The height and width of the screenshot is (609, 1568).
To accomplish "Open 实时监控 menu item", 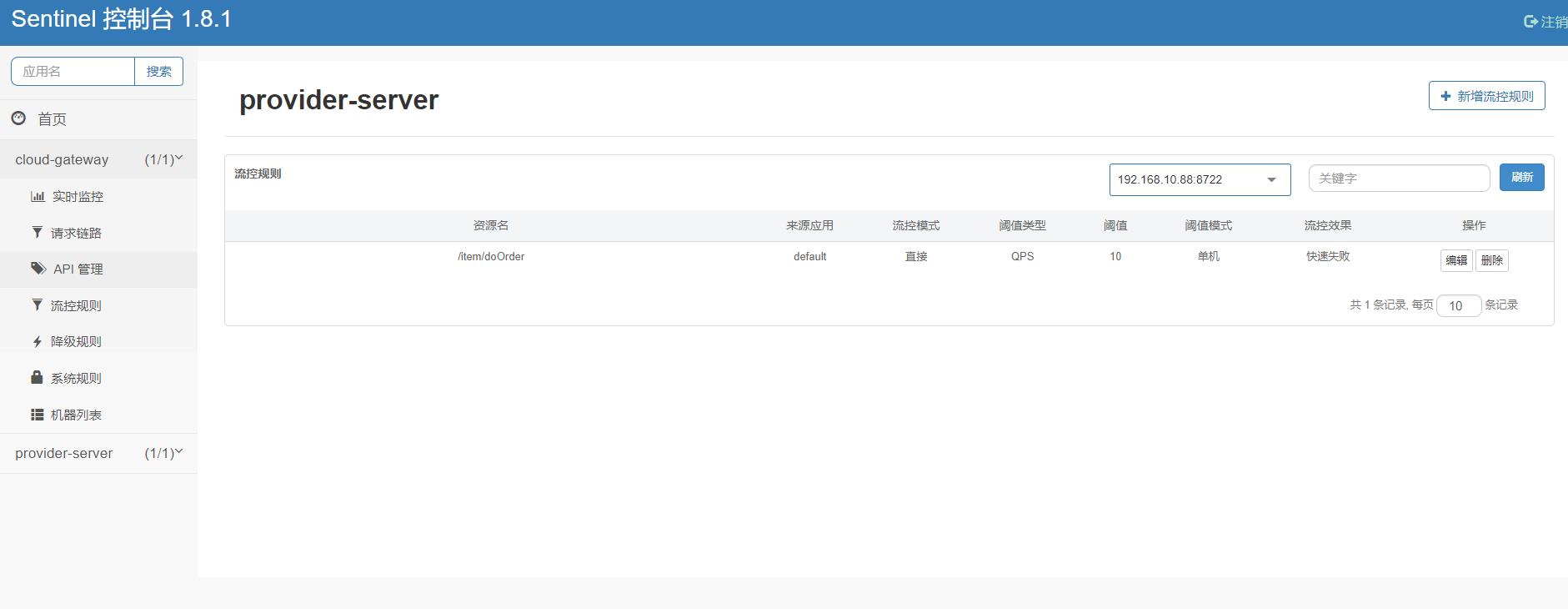I will (x=98, y=197).
